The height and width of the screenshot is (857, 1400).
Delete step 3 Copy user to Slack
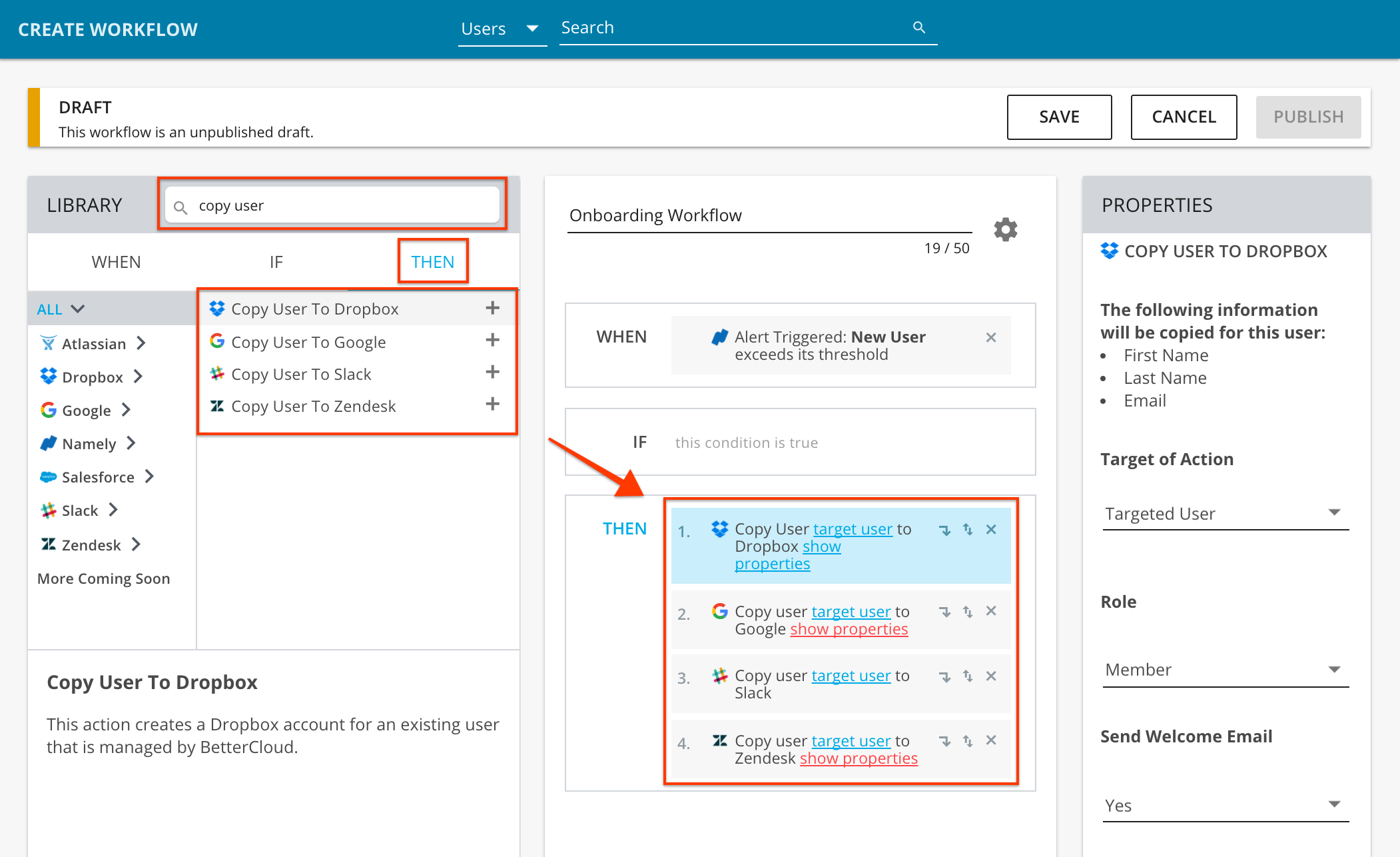point(991,676)
